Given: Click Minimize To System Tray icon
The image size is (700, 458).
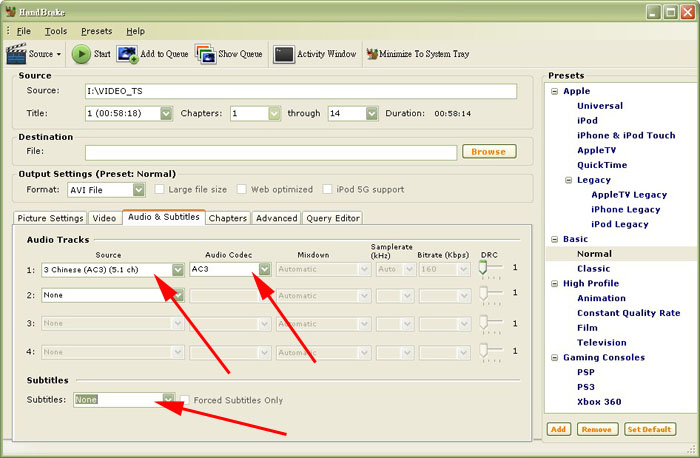Looking at the screenshot, I should click(x=372, y=54).
